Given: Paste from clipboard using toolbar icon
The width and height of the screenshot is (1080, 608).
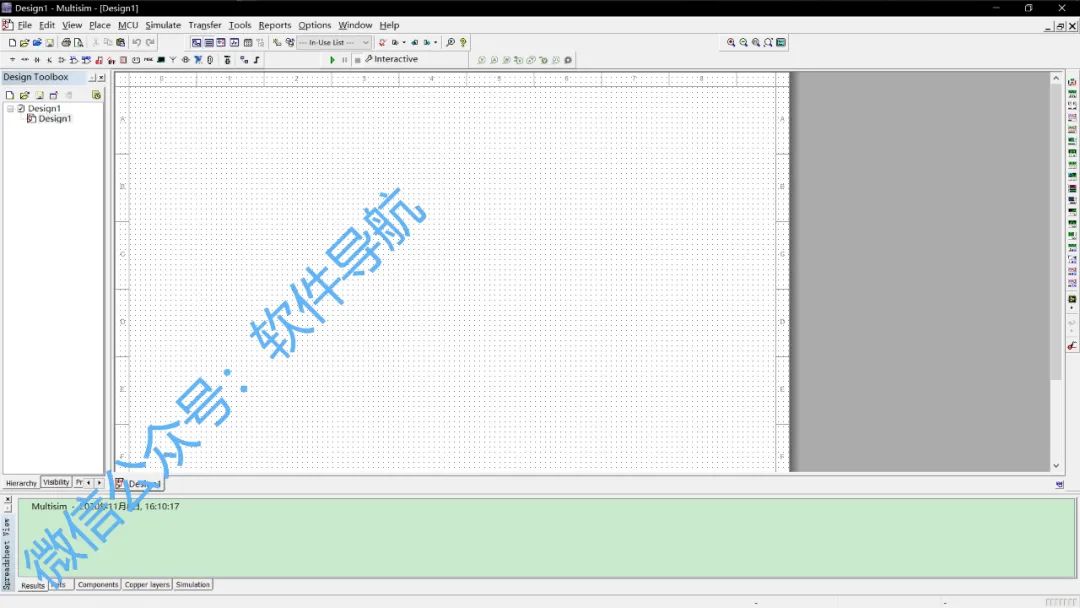Looking at the screenshot, I should tap(121, 43).
